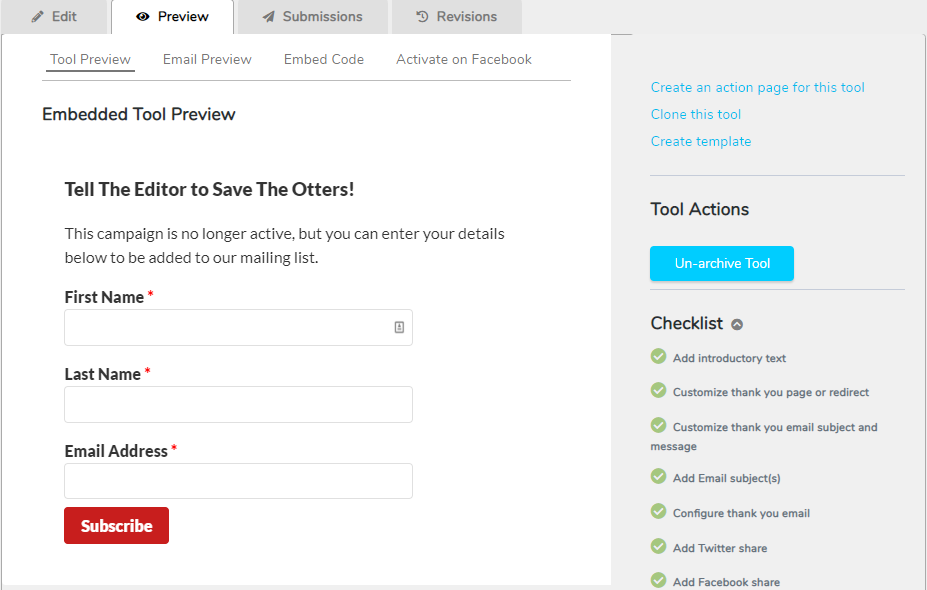Click green check beside Add Email subject(s)
Image resolution: width=927 pixels, height=590 pixels.
point(658,476)
